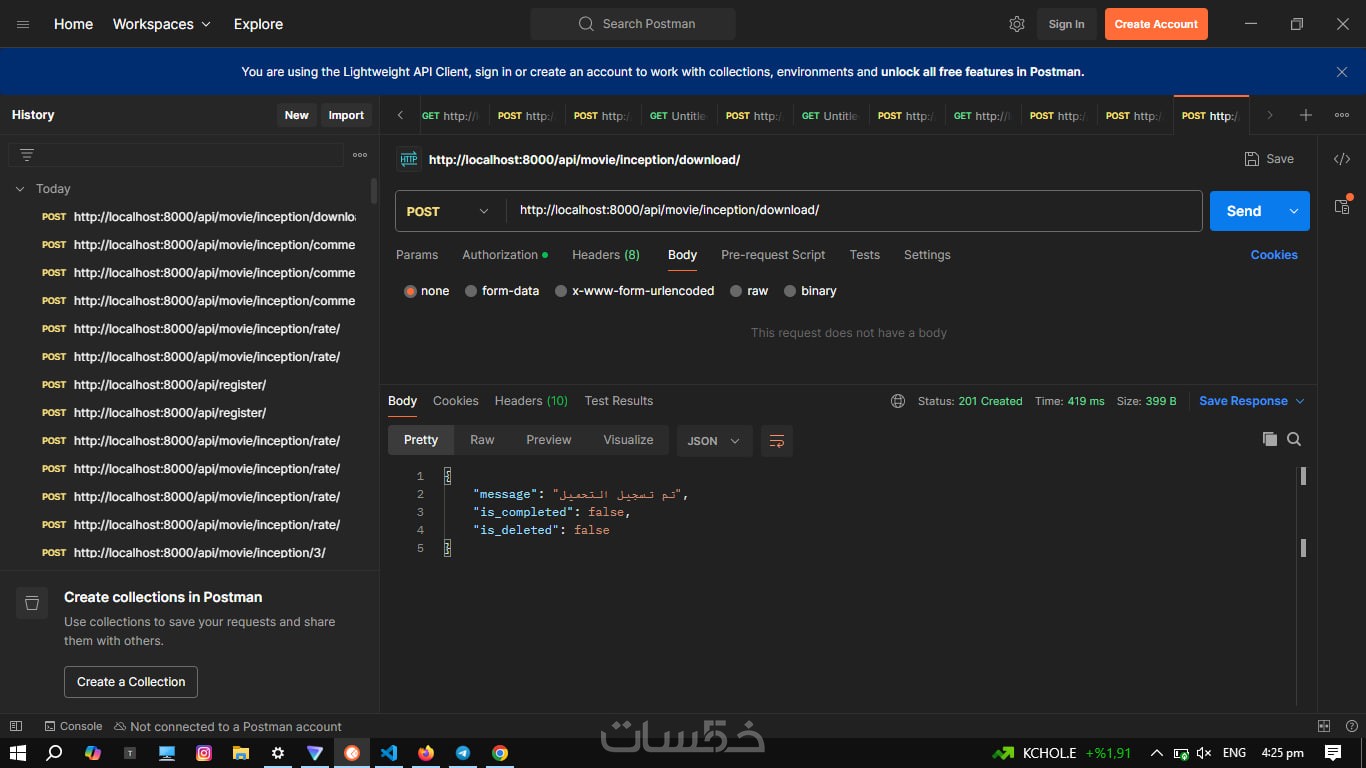Dismiss the Lightweight API Client banner
This screenshot has width=1366, height=768.
point(1342,72)
